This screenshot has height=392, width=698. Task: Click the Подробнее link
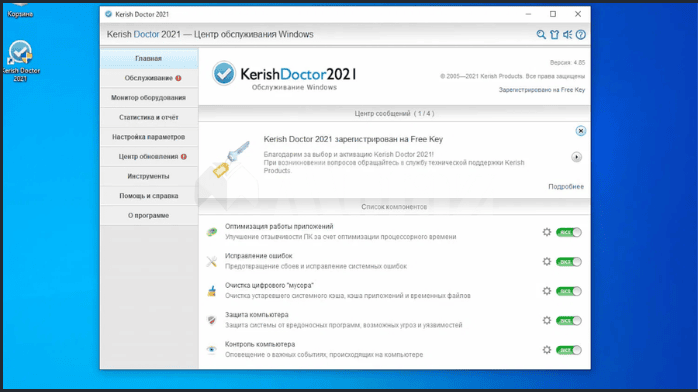(x=566, y=187)
